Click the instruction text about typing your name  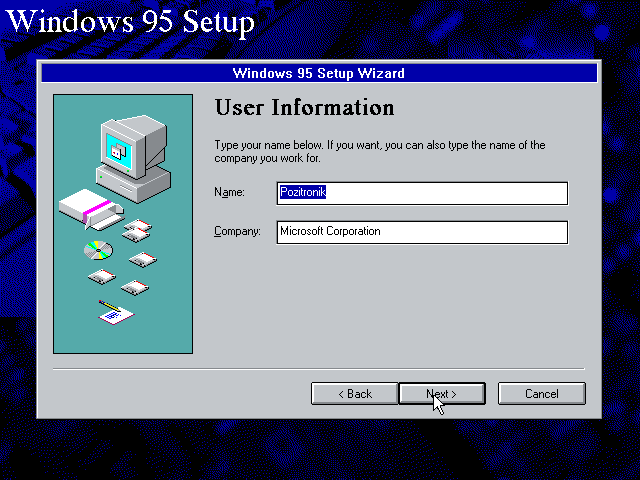pyautogui.click(x=380, y=151)
